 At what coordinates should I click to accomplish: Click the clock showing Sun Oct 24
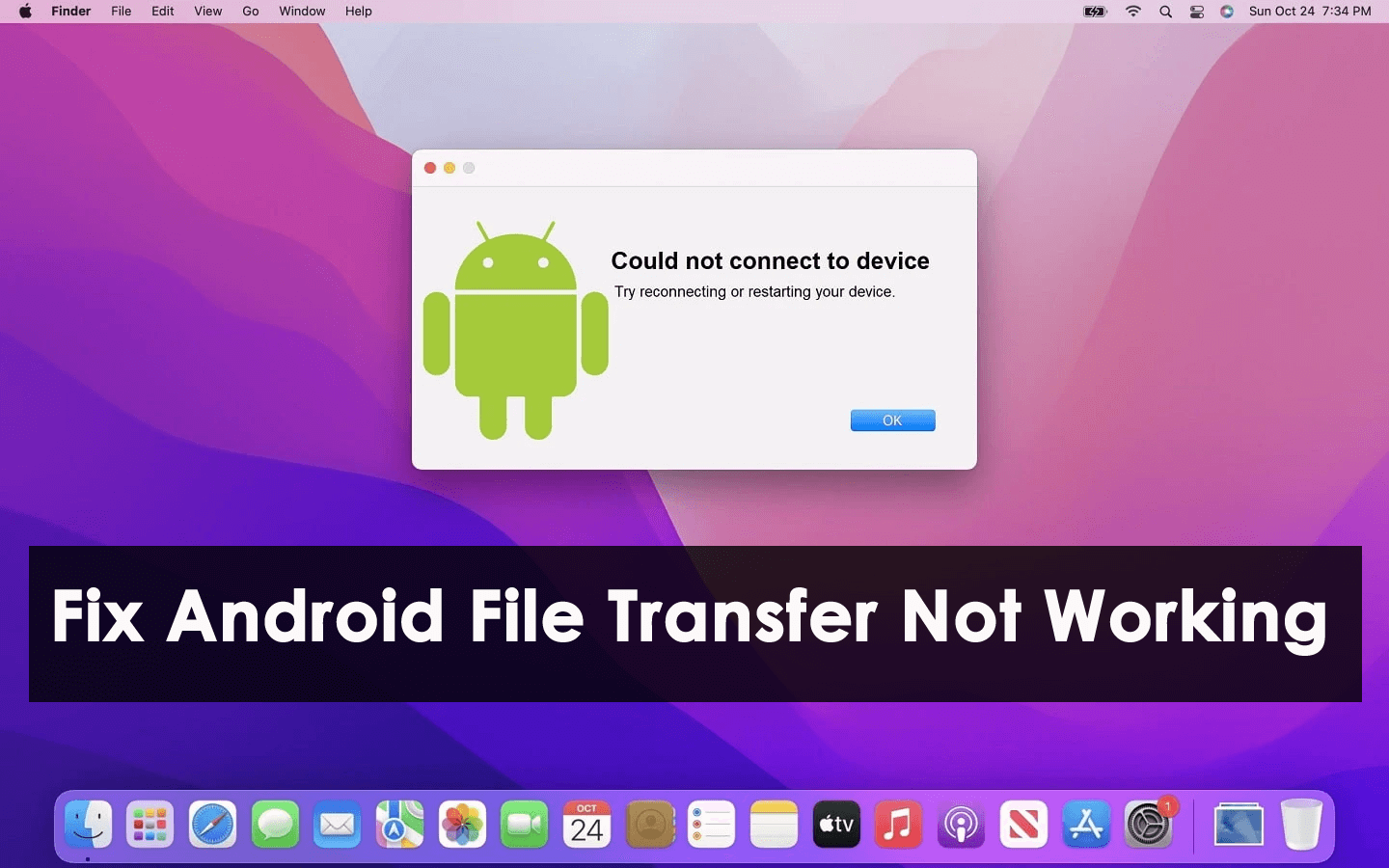click(1310, 12)
